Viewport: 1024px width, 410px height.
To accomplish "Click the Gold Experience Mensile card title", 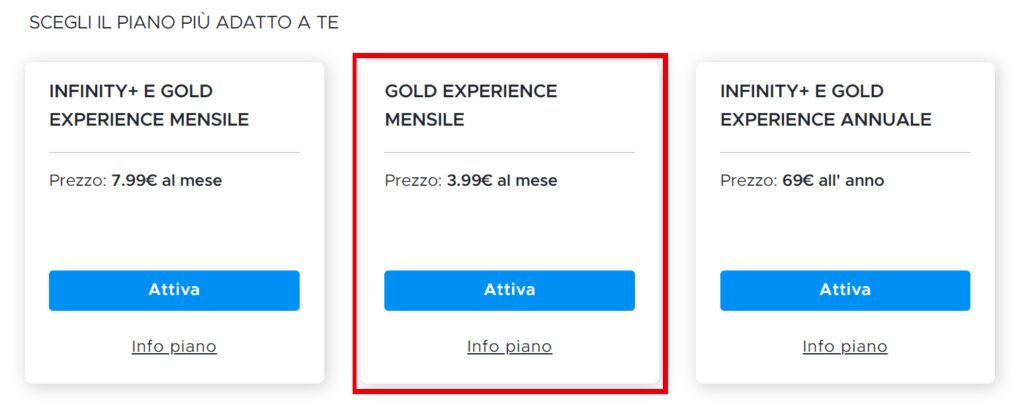I will click(470, 106).
